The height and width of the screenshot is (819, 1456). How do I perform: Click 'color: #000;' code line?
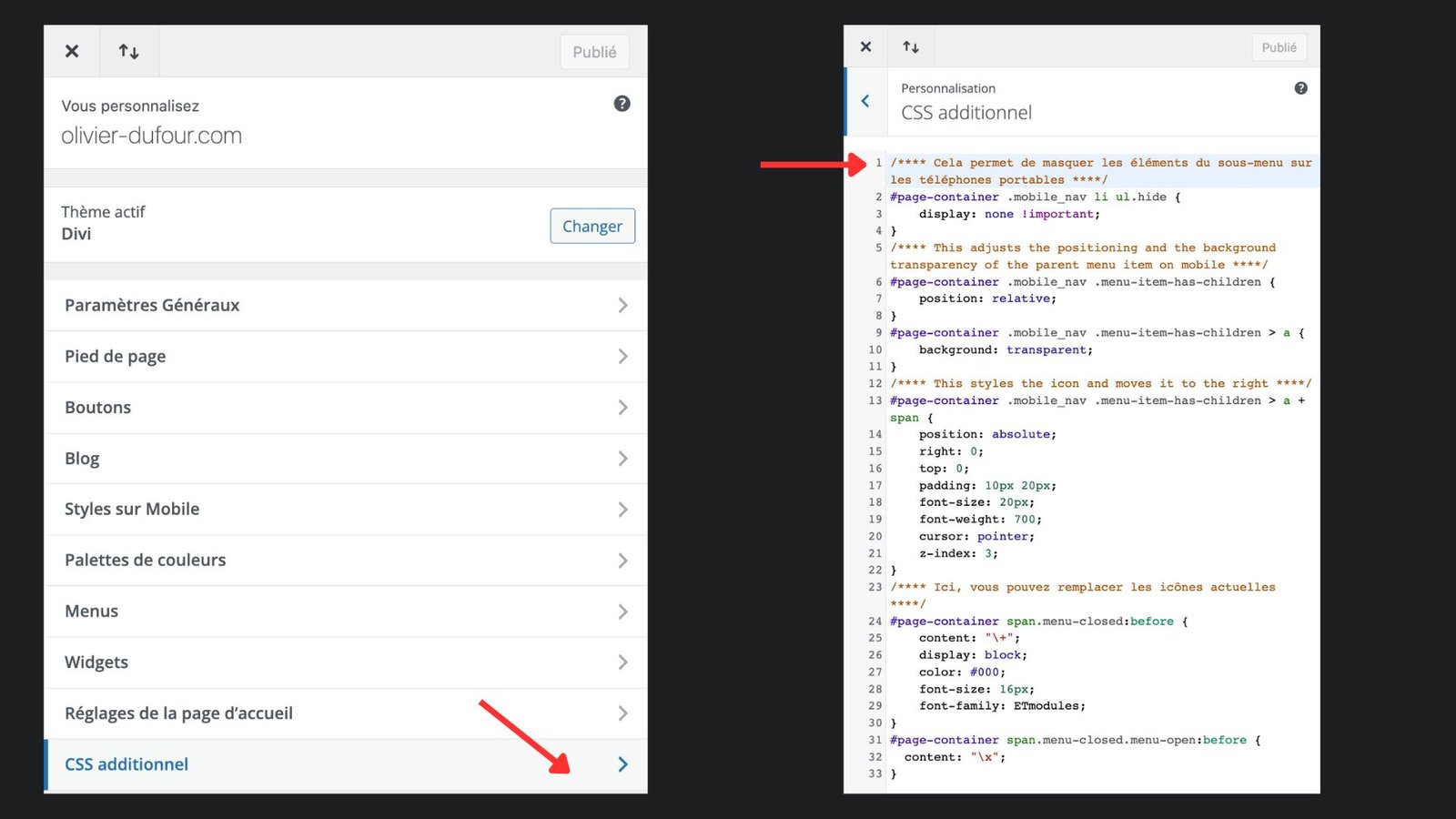[962, 672]
